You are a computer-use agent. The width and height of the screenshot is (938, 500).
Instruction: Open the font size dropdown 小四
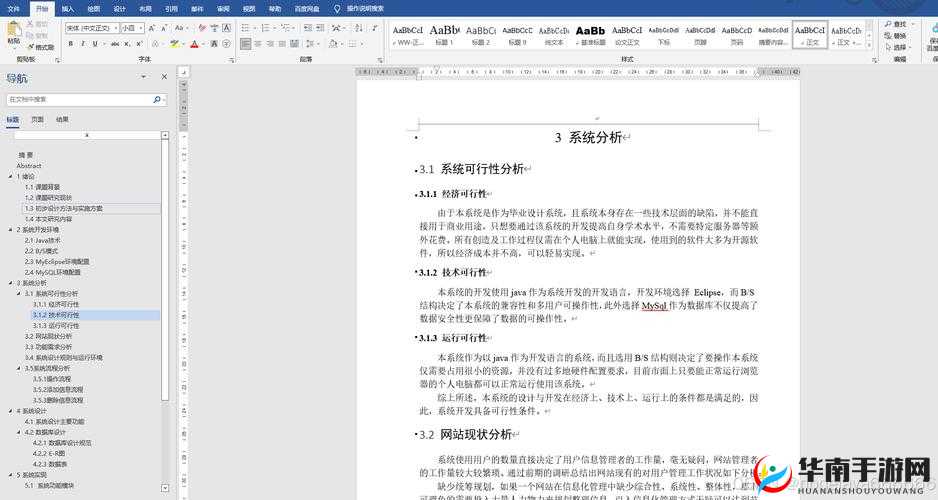[141, 28]
